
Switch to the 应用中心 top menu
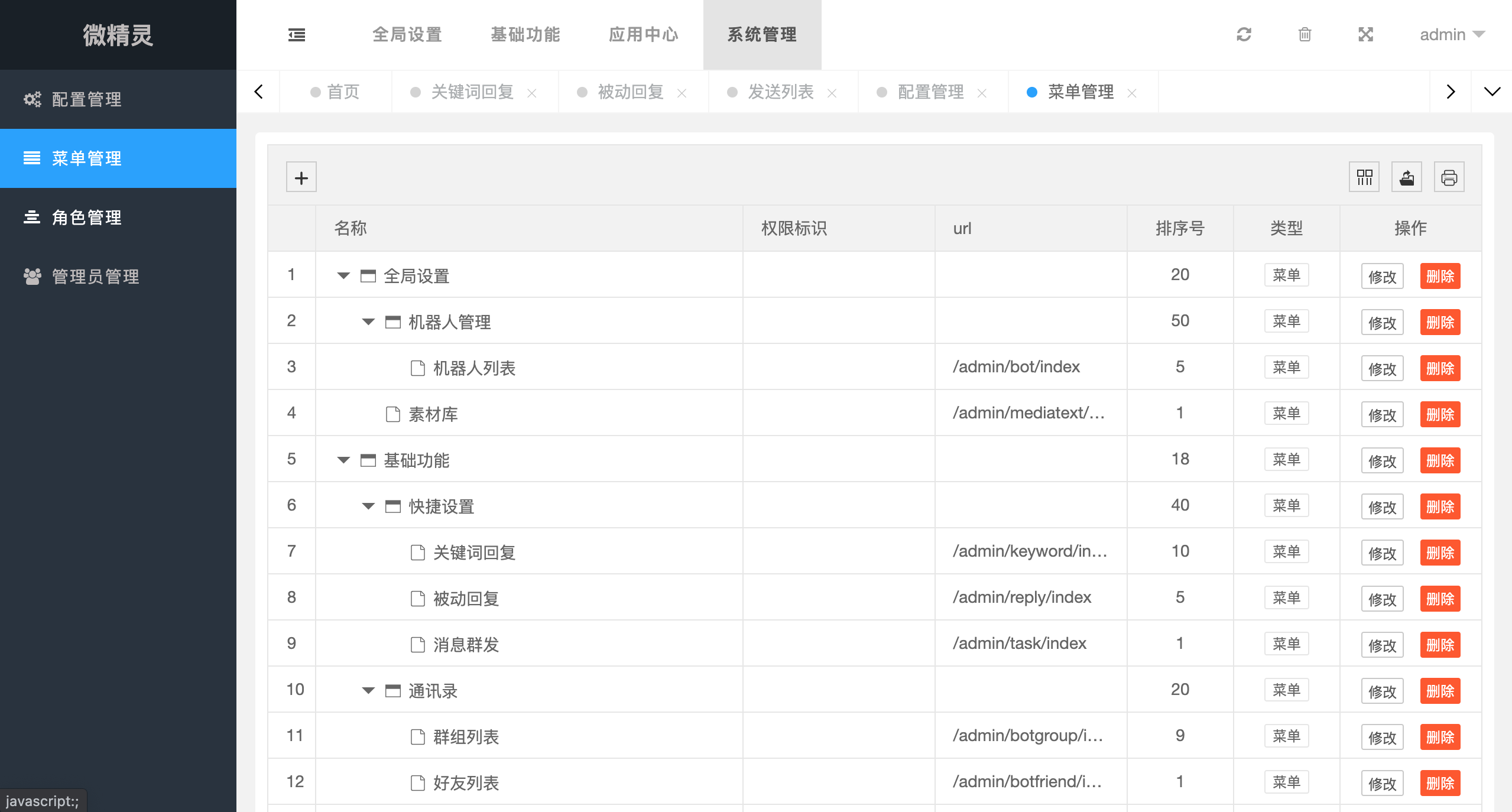point(644,35)
